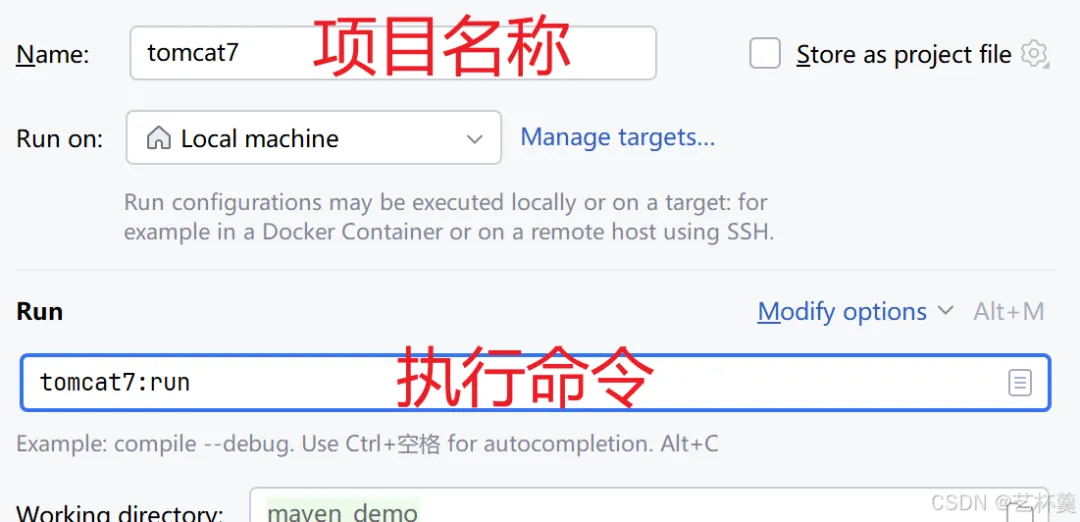Open the gear settings next to Store as project file

coord(1035,54)
